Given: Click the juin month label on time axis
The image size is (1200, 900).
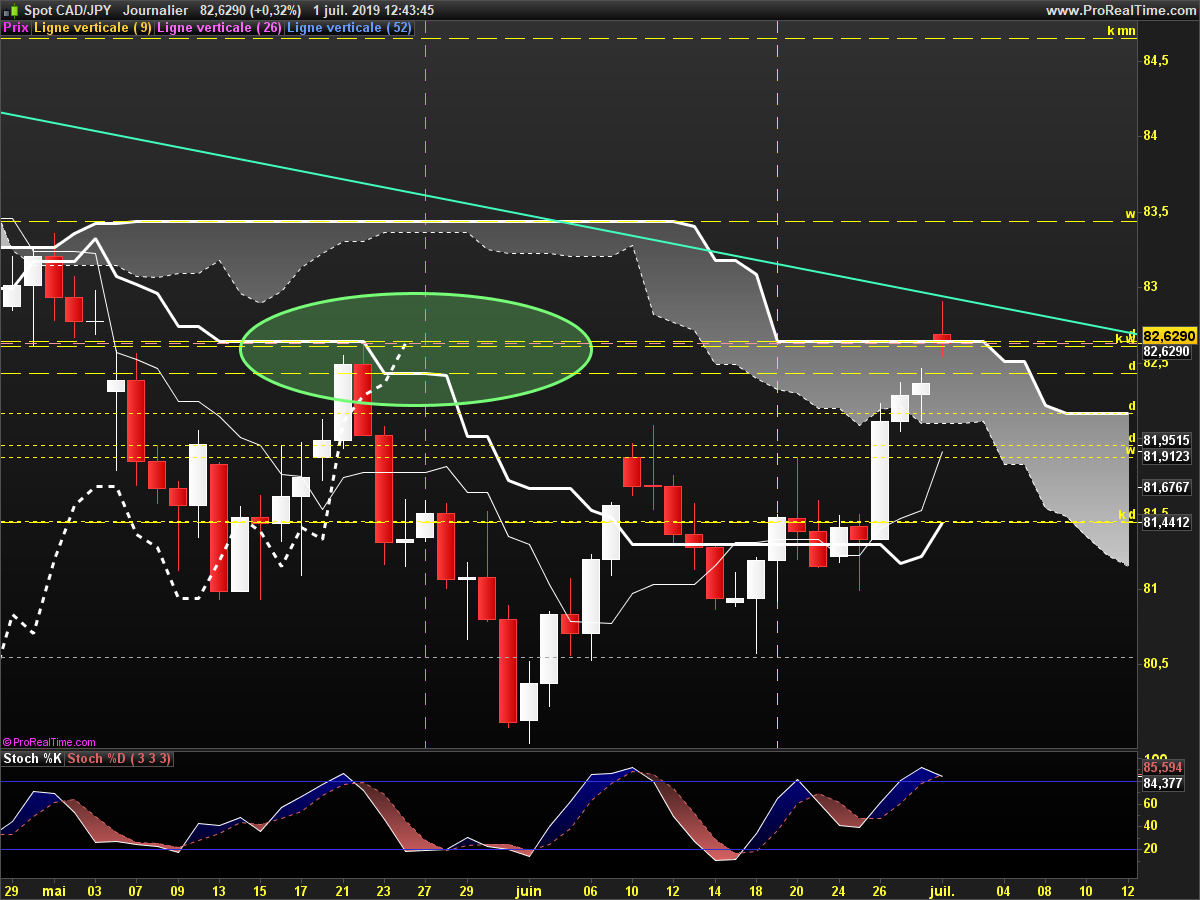Looking at the screenshot, I should (528, 890).
